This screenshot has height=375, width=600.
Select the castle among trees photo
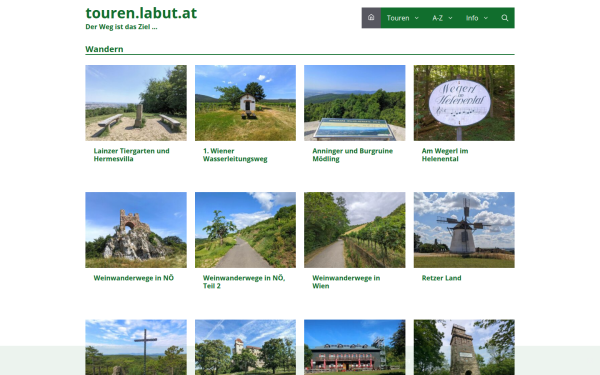(245, 347)
